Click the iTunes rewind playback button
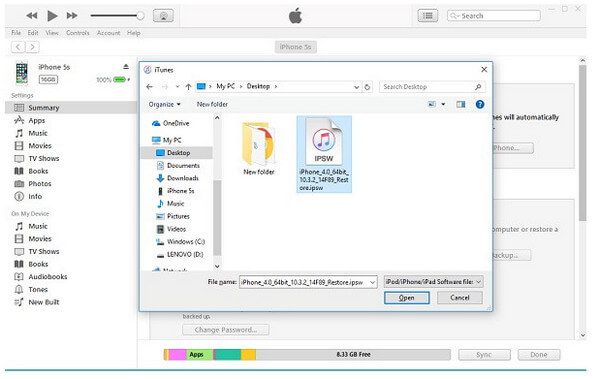Viewport: 600px width, 379px height. (x=32, y=16)
